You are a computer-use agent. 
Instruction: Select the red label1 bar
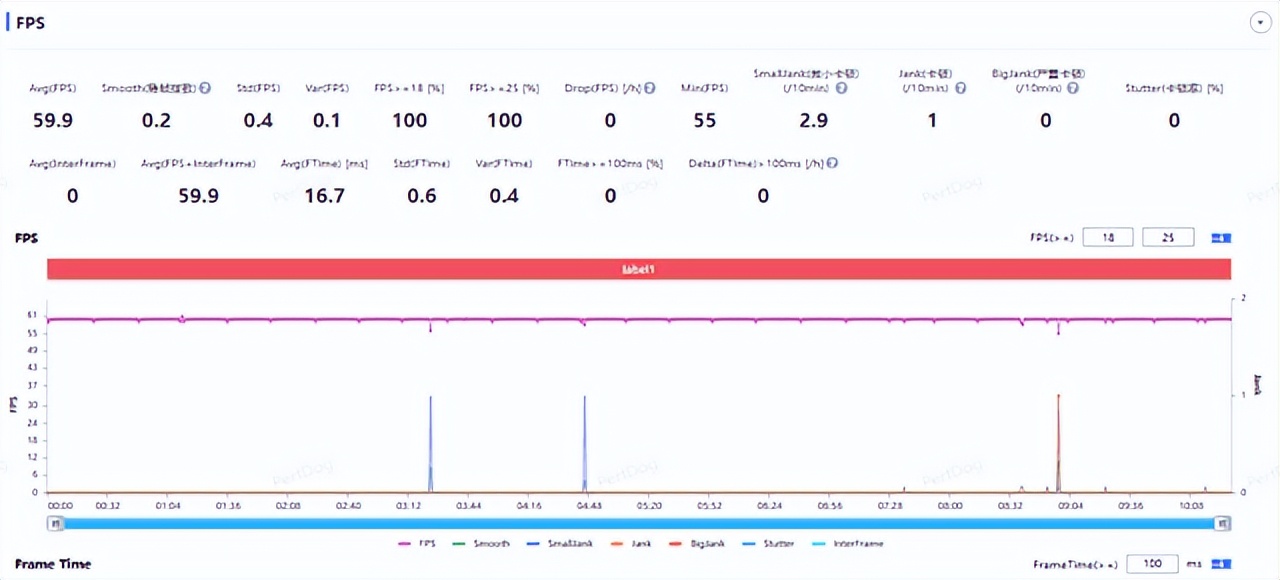tap(638, 270)
